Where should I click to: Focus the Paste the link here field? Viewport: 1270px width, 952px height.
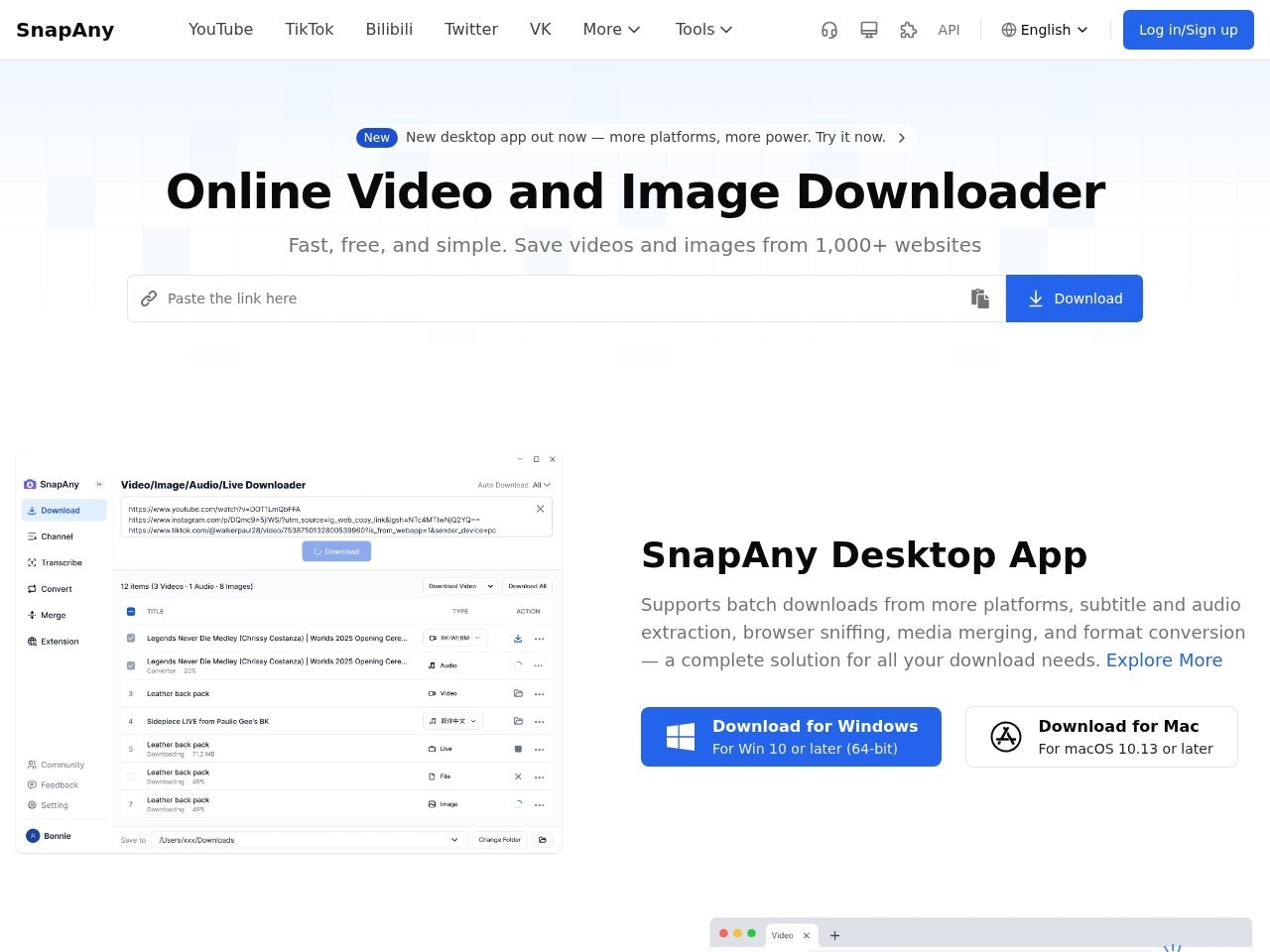(567, 298)
